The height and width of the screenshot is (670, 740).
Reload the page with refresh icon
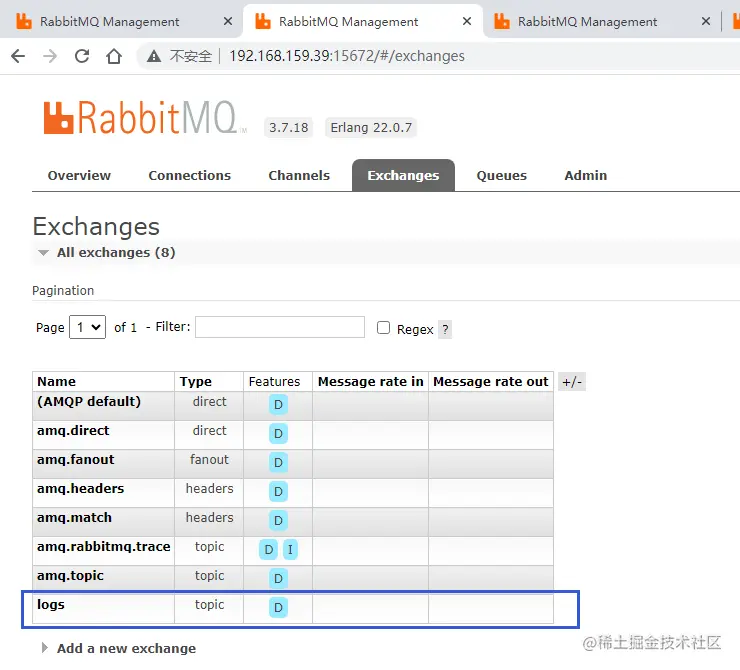coord(82,56)
